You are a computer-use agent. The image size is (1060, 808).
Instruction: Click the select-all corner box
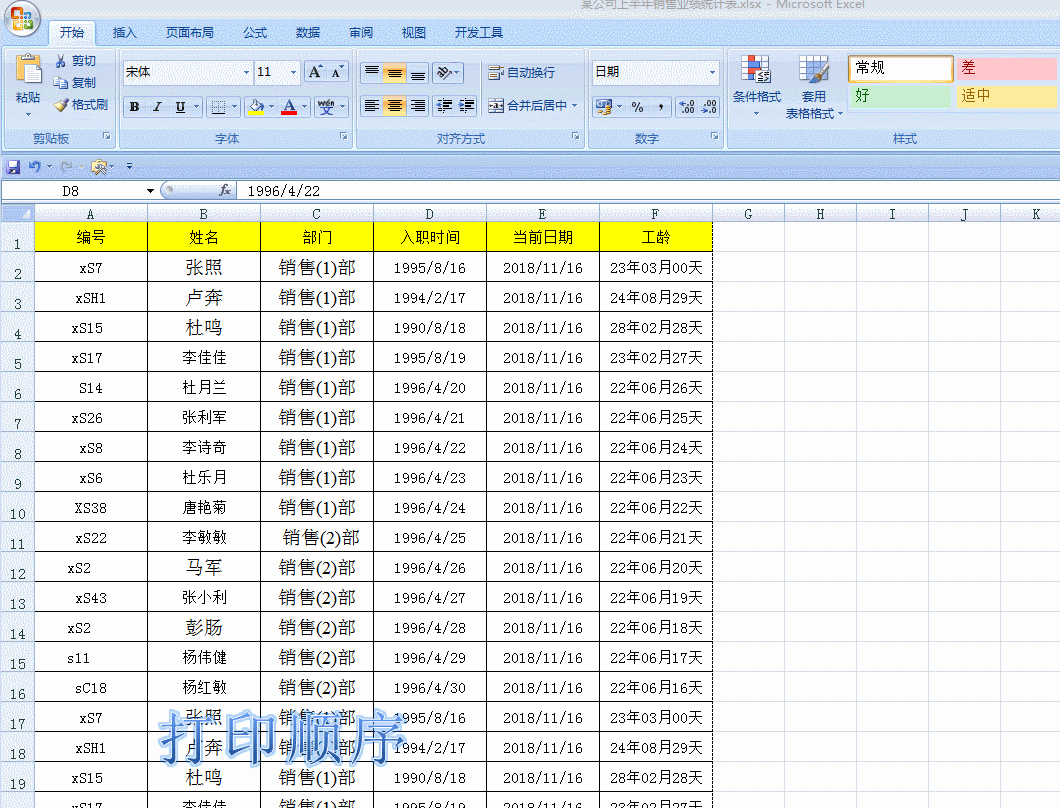click(x=18, y=214)
